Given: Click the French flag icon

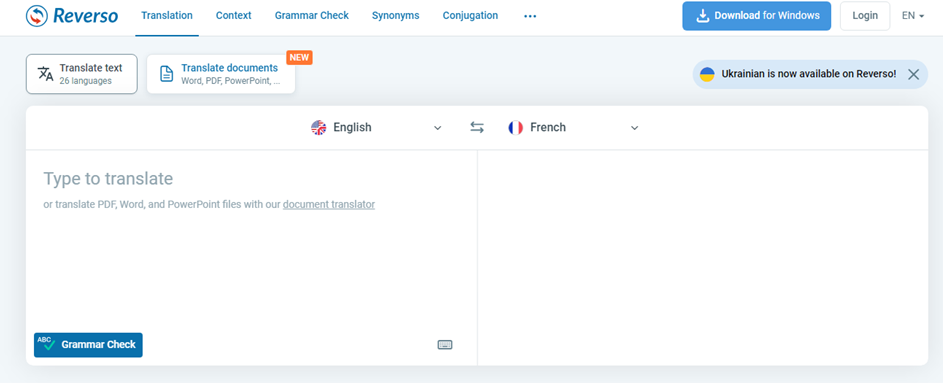Looking at the screenshot, I should tap(515, 127).
